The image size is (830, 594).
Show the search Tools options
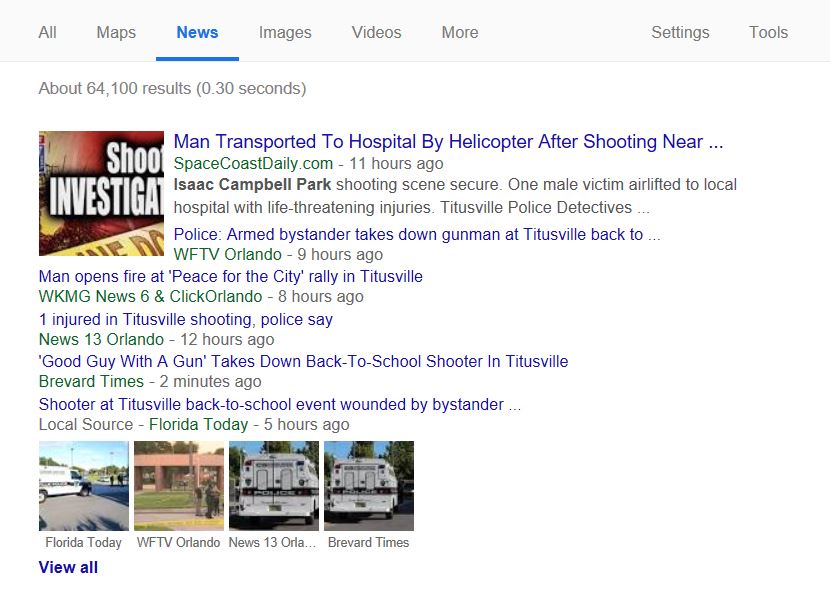pyautogui.click(x=768, y=32)
